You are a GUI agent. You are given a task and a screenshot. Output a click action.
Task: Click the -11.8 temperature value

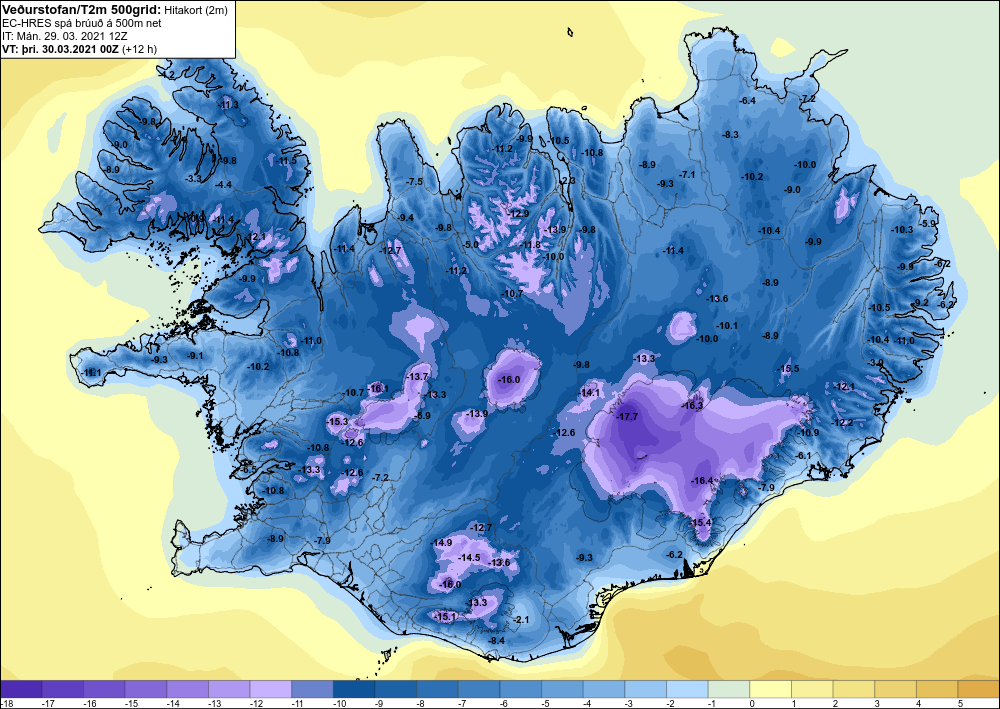pos(530,245)
